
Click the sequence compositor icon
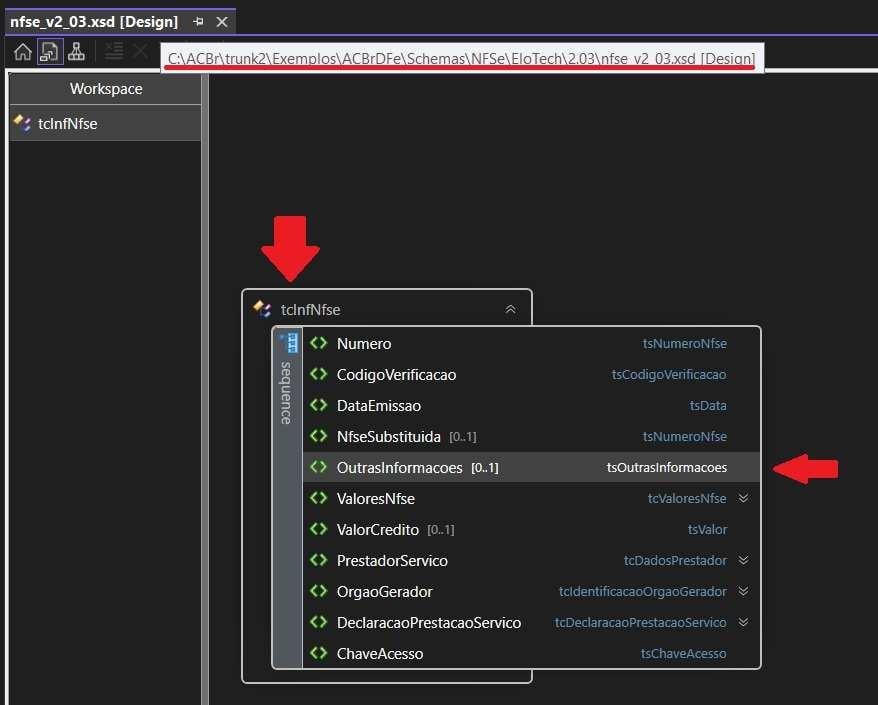pyautogui.click(x=291, y=343)
